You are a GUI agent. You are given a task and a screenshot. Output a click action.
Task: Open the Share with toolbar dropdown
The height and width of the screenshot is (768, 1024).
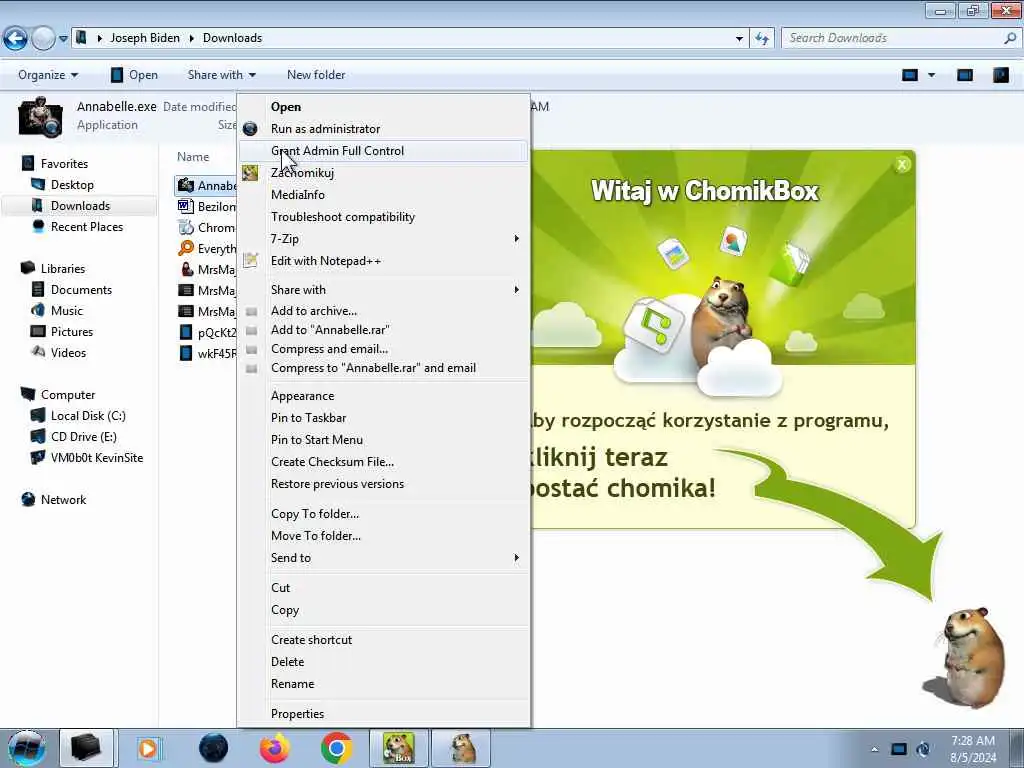[221, 75]
